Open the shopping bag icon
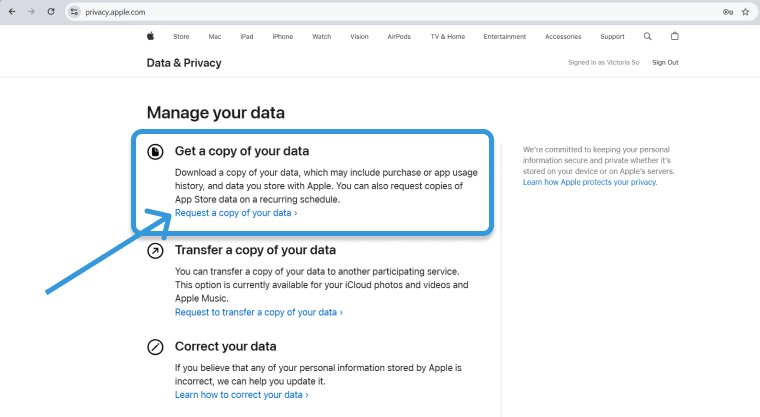 tap(675, 36)
